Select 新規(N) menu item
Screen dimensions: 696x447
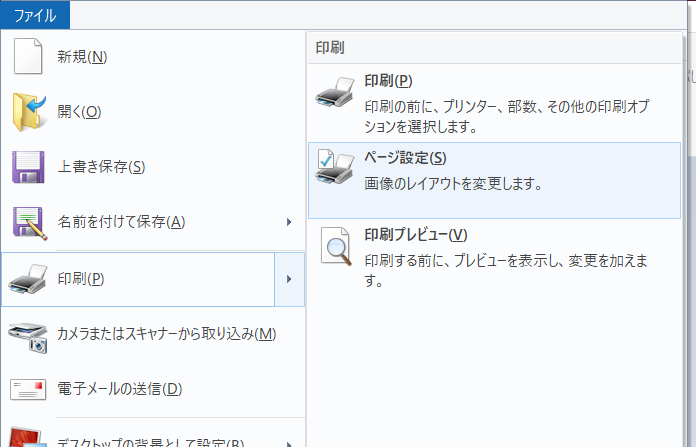153,56
